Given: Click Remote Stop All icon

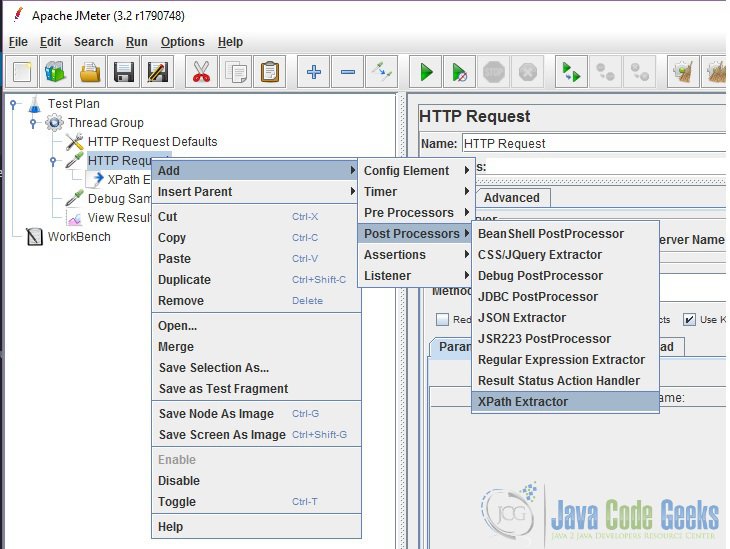Looking at the screenshot, I should [x=605, y=72].
